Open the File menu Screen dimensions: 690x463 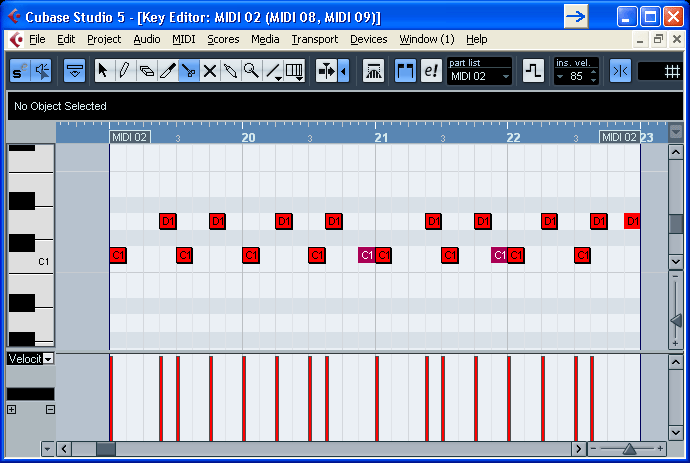37,39
